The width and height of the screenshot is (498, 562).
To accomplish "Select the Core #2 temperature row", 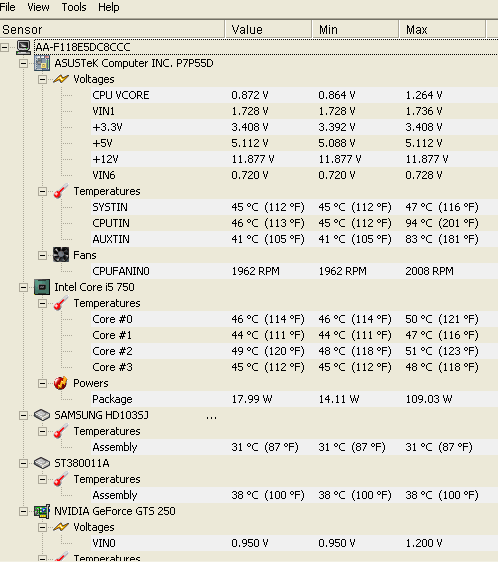I will tap(294, 351).
